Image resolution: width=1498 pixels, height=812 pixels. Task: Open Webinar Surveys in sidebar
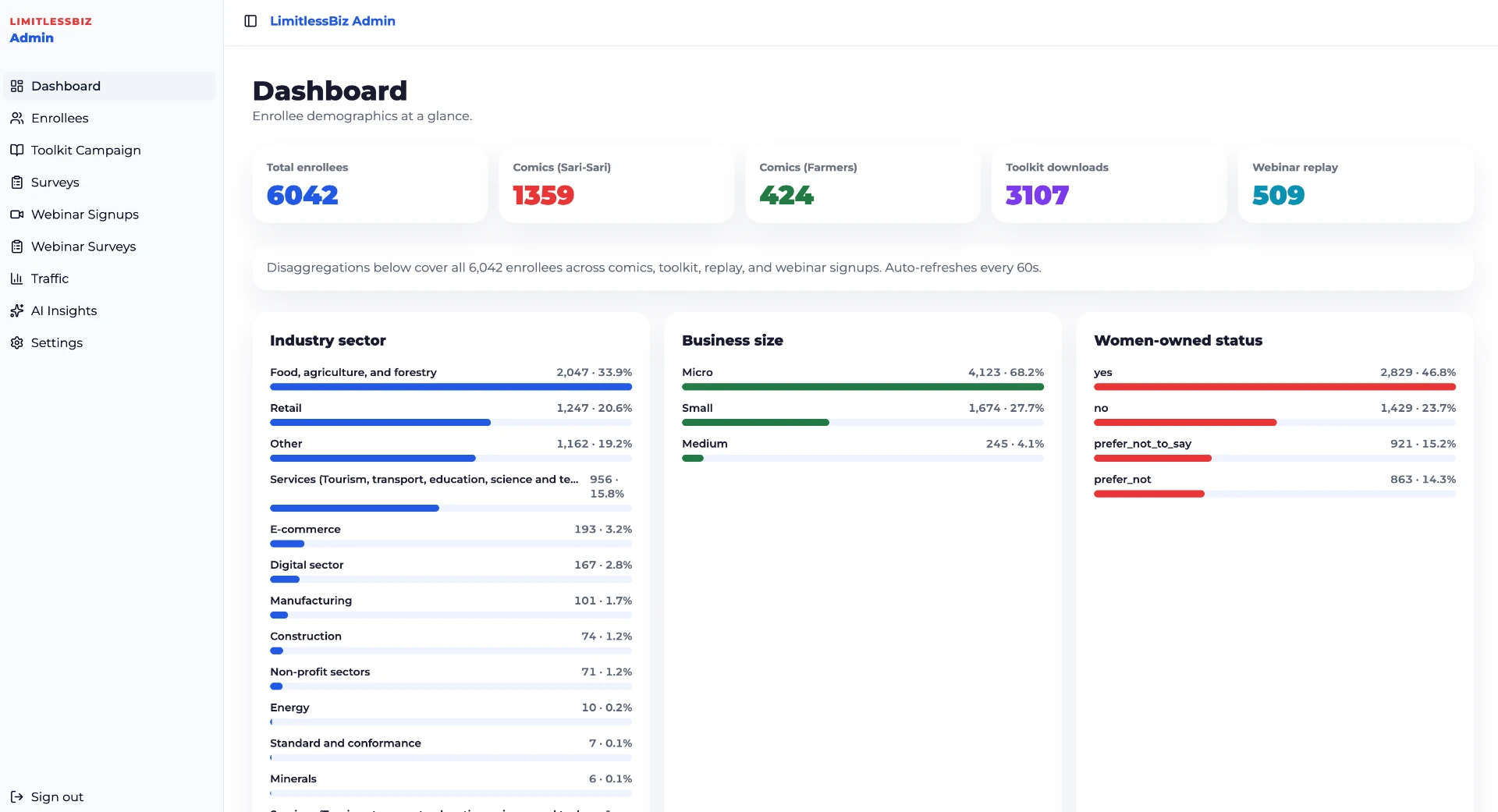[109, 246]
